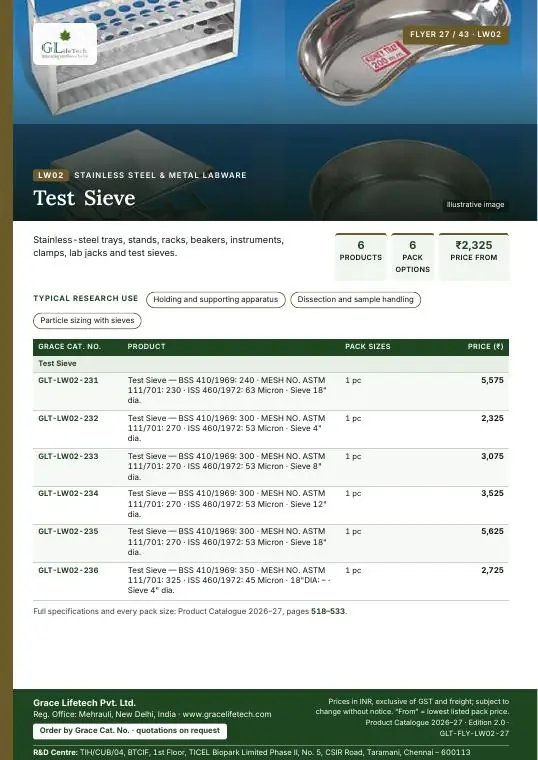This screenshot has height=760, width=538.
Task: Select the Dissection and sample handling chip
Action: [355, 300]
